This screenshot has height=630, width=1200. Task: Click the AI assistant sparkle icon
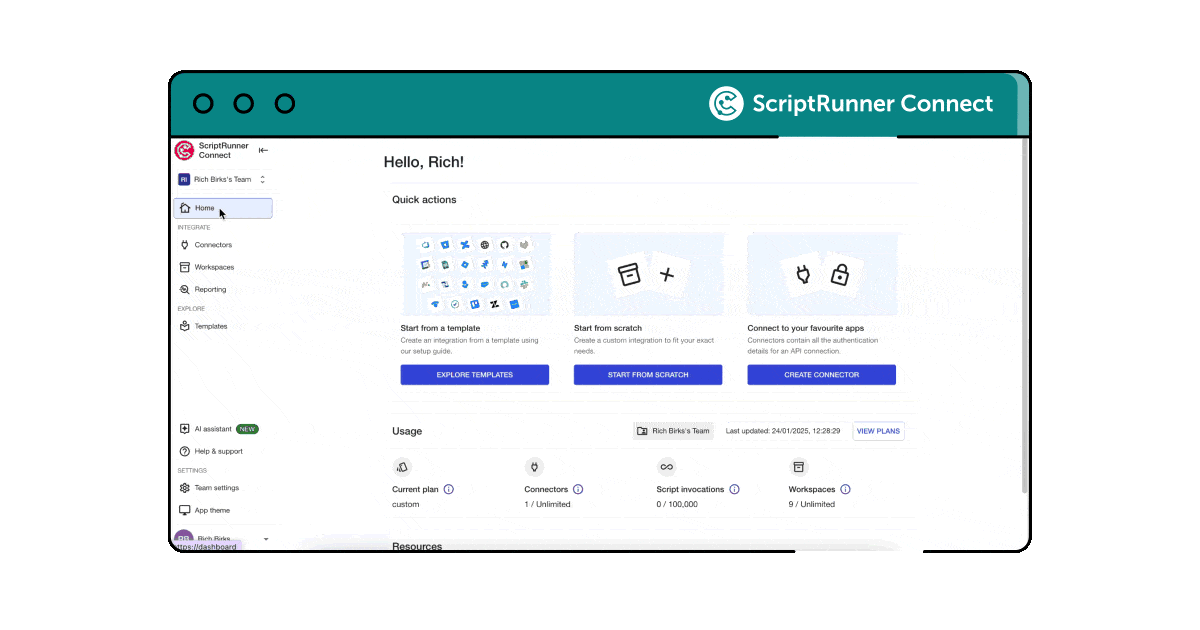[184, 429]
